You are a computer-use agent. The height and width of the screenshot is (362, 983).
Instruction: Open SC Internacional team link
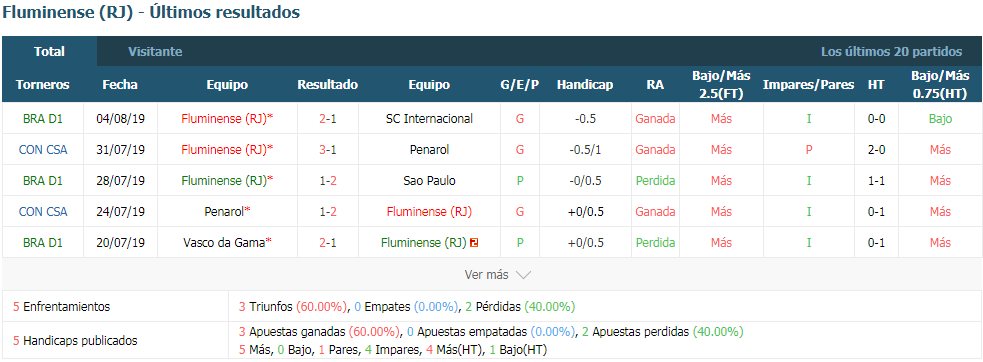[x=429, y=119]
